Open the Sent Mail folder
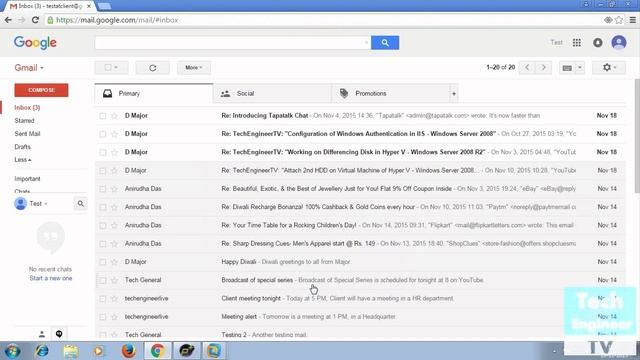This screenshot has height=360, width=640. 27,133
